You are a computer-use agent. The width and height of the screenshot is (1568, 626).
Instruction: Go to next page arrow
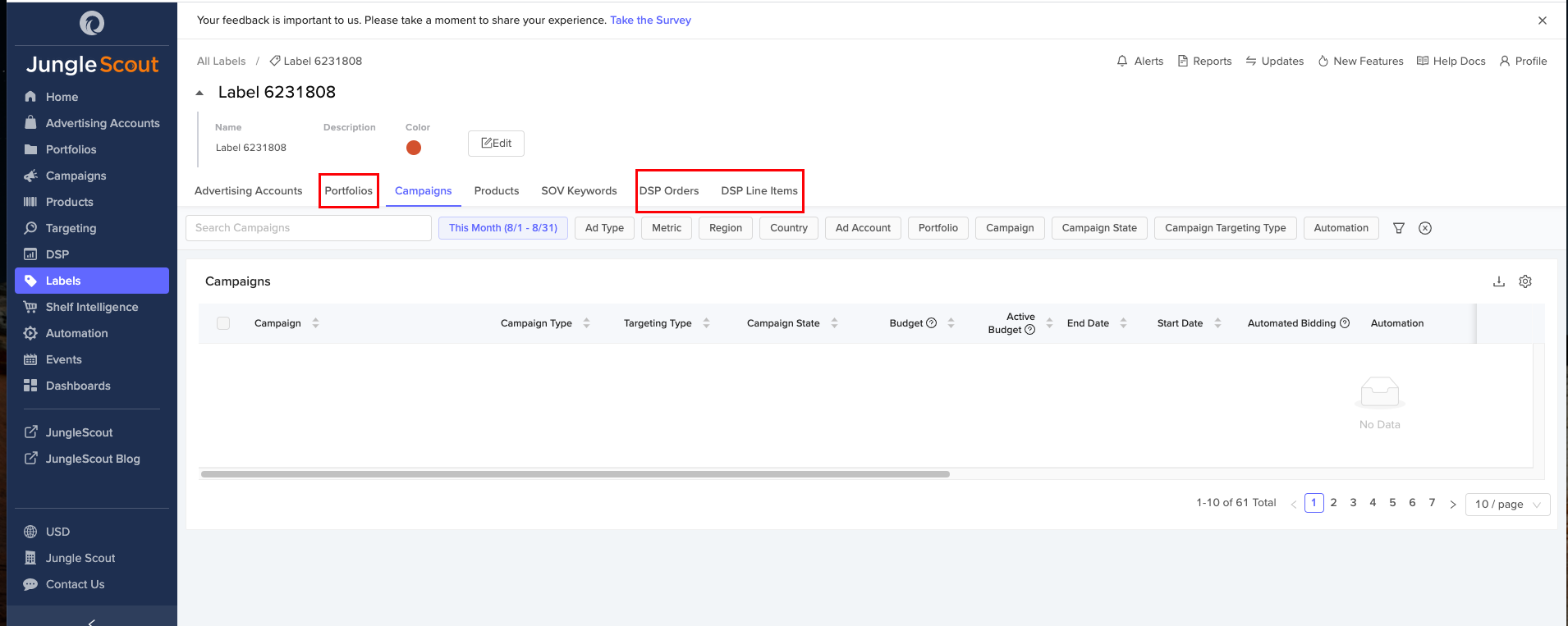1453,504
